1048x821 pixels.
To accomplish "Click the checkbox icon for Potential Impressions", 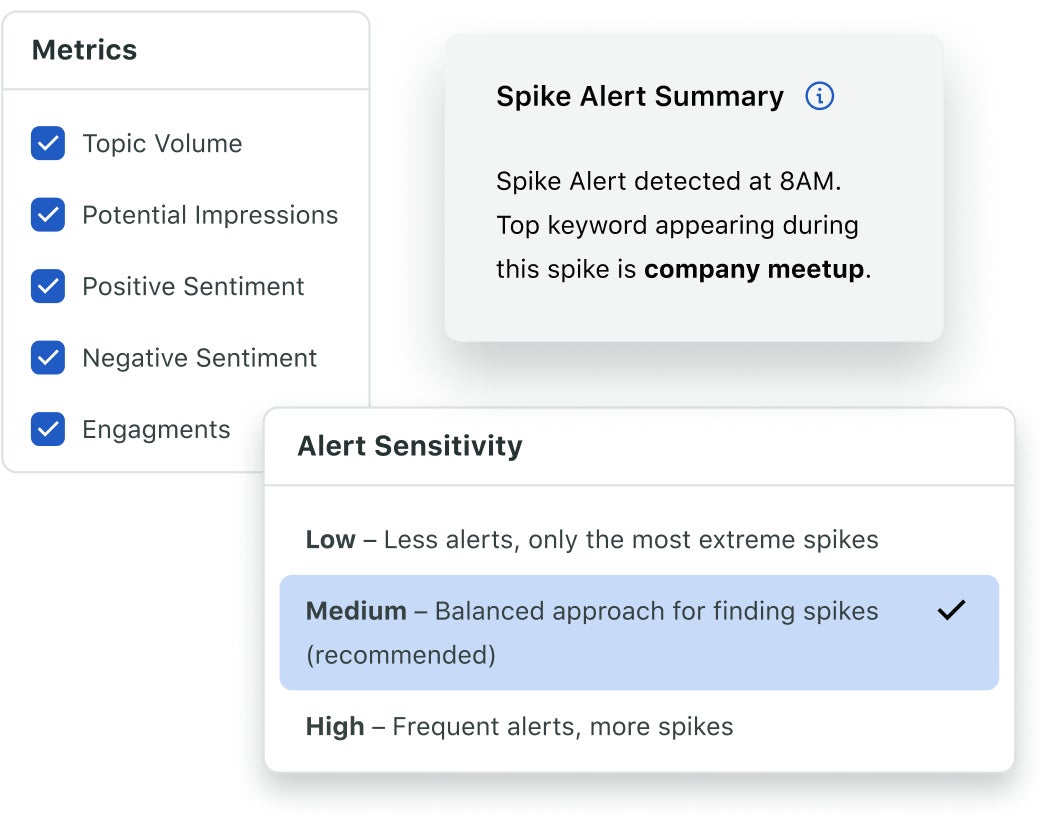I will tap(47, 215).
